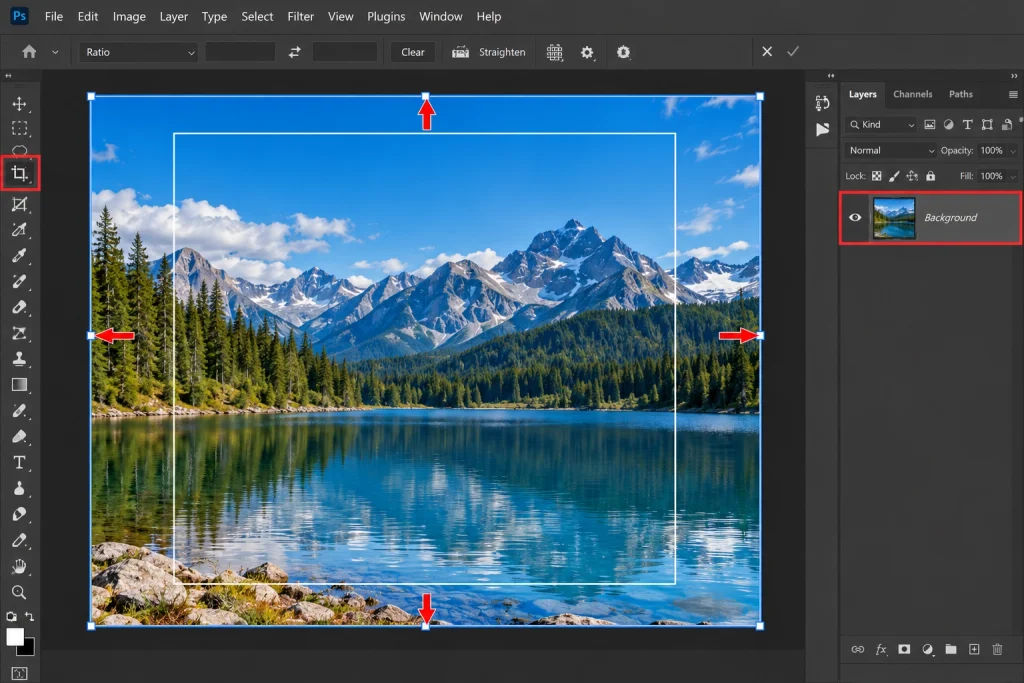Open the Fill slider dropdown arrow
This screenshot has height=683, width=1024.
[1013, 176]
